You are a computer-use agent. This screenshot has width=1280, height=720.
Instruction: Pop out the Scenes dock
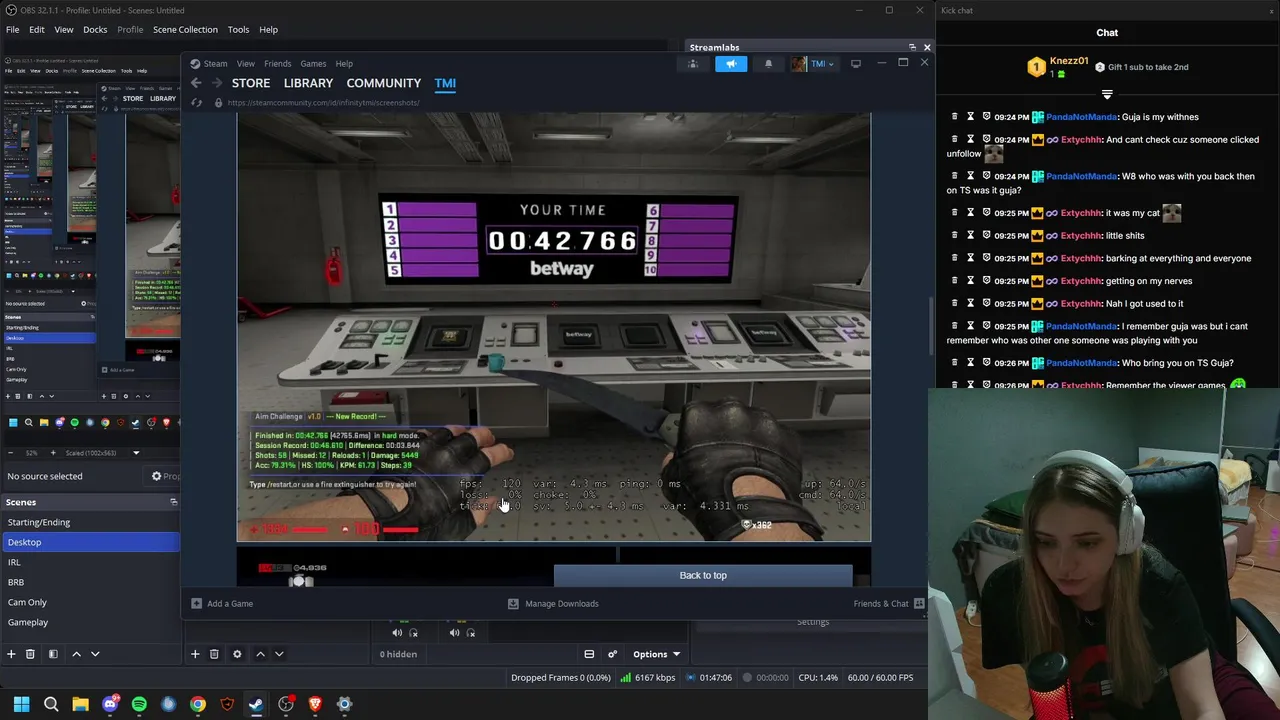pyautogui.click(x=173, y=502)
